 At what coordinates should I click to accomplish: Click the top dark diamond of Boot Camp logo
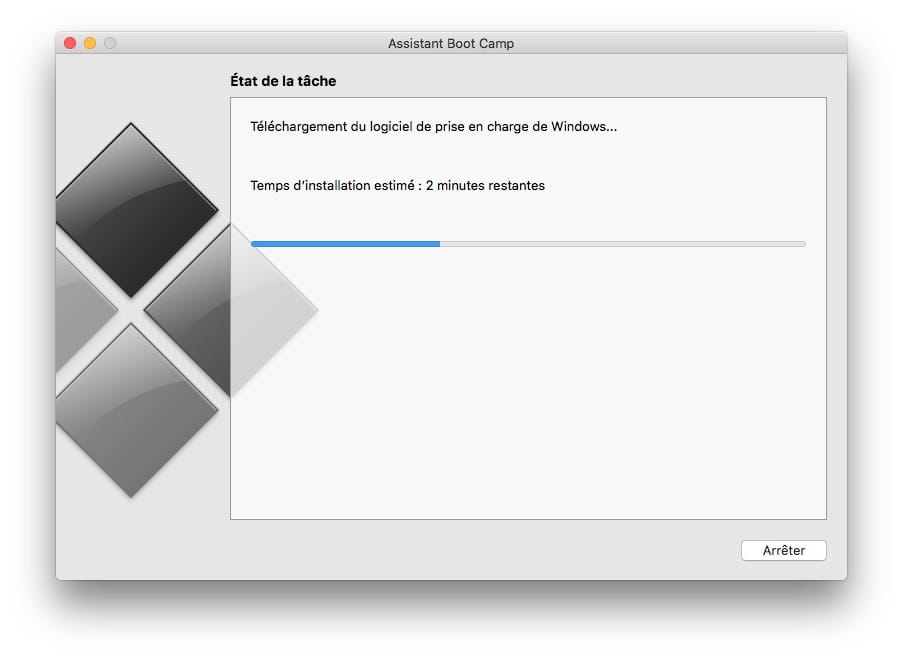coord(134,210)
